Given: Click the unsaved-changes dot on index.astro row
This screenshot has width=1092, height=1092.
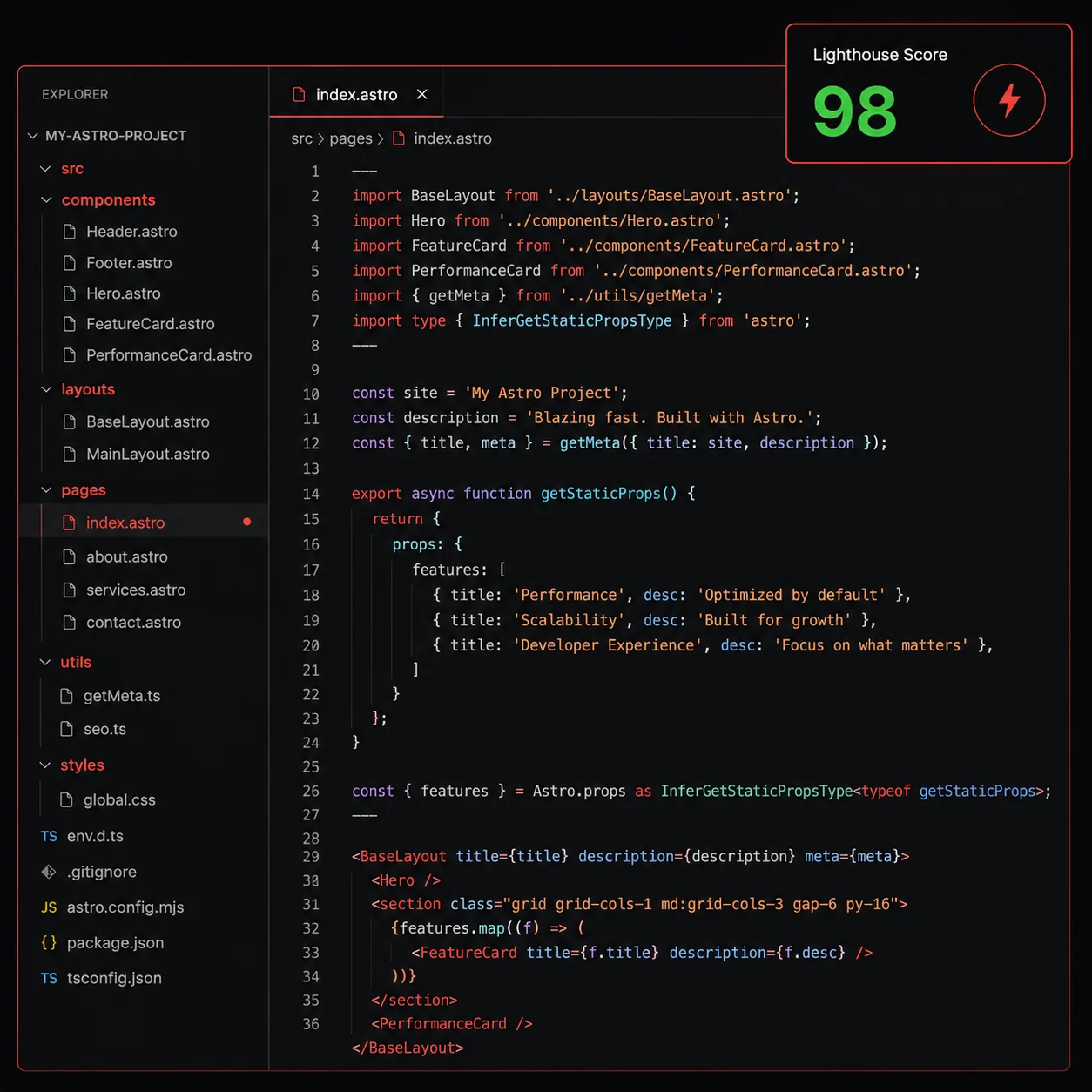Looking at the screenshot, I should point(247,522).
